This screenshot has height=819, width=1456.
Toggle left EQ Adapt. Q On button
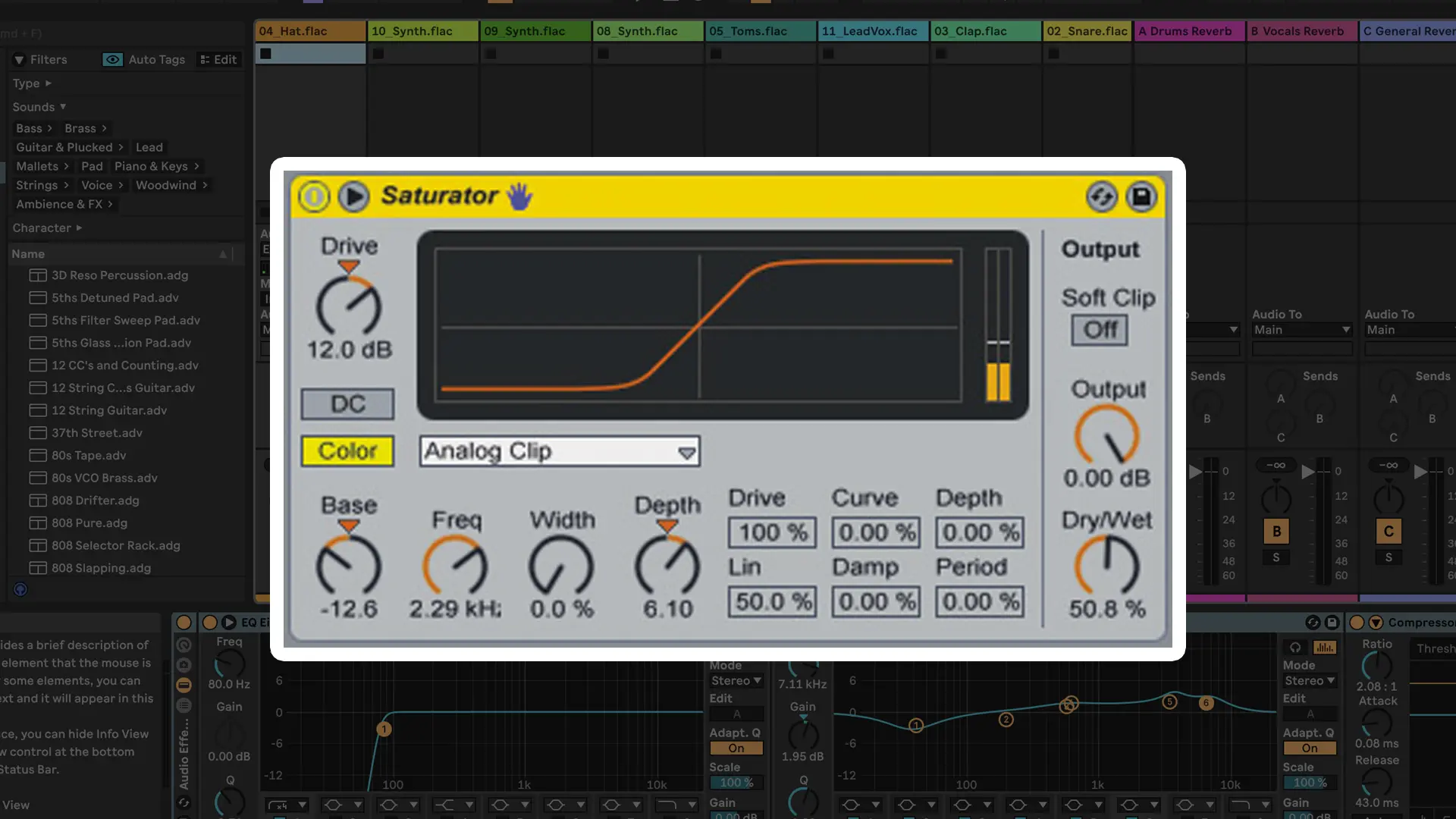[736, 748]
